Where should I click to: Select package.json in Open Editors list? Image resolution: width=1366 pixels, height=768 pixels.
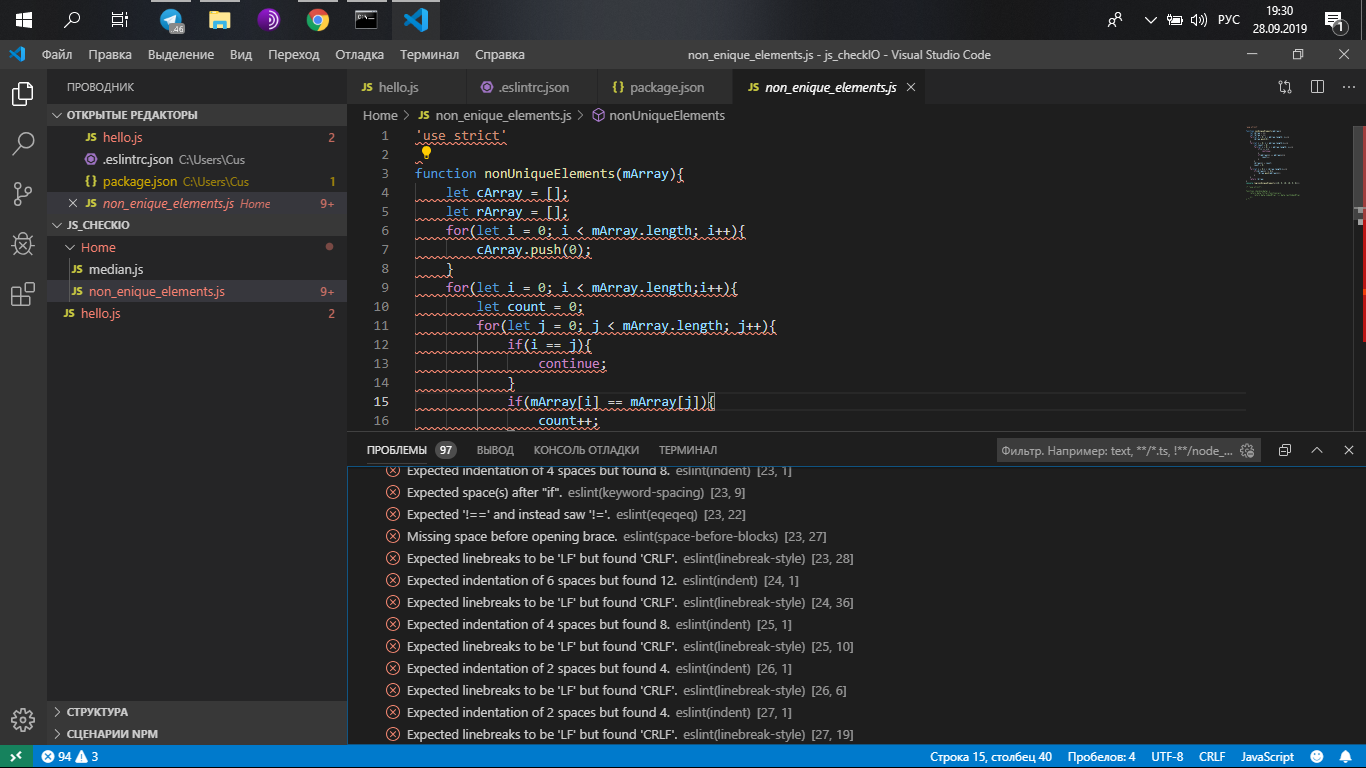pyautogui.click(x=197, y=181)
